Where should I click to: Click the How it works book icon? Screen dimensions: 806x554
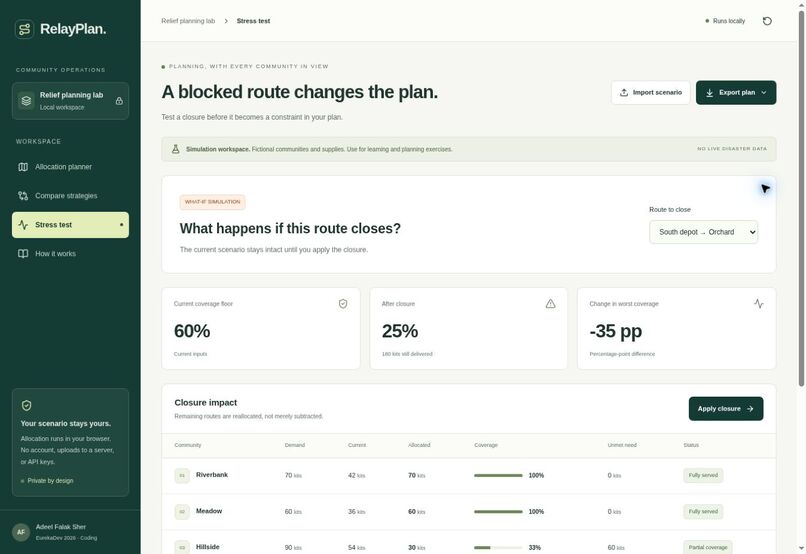23,254
